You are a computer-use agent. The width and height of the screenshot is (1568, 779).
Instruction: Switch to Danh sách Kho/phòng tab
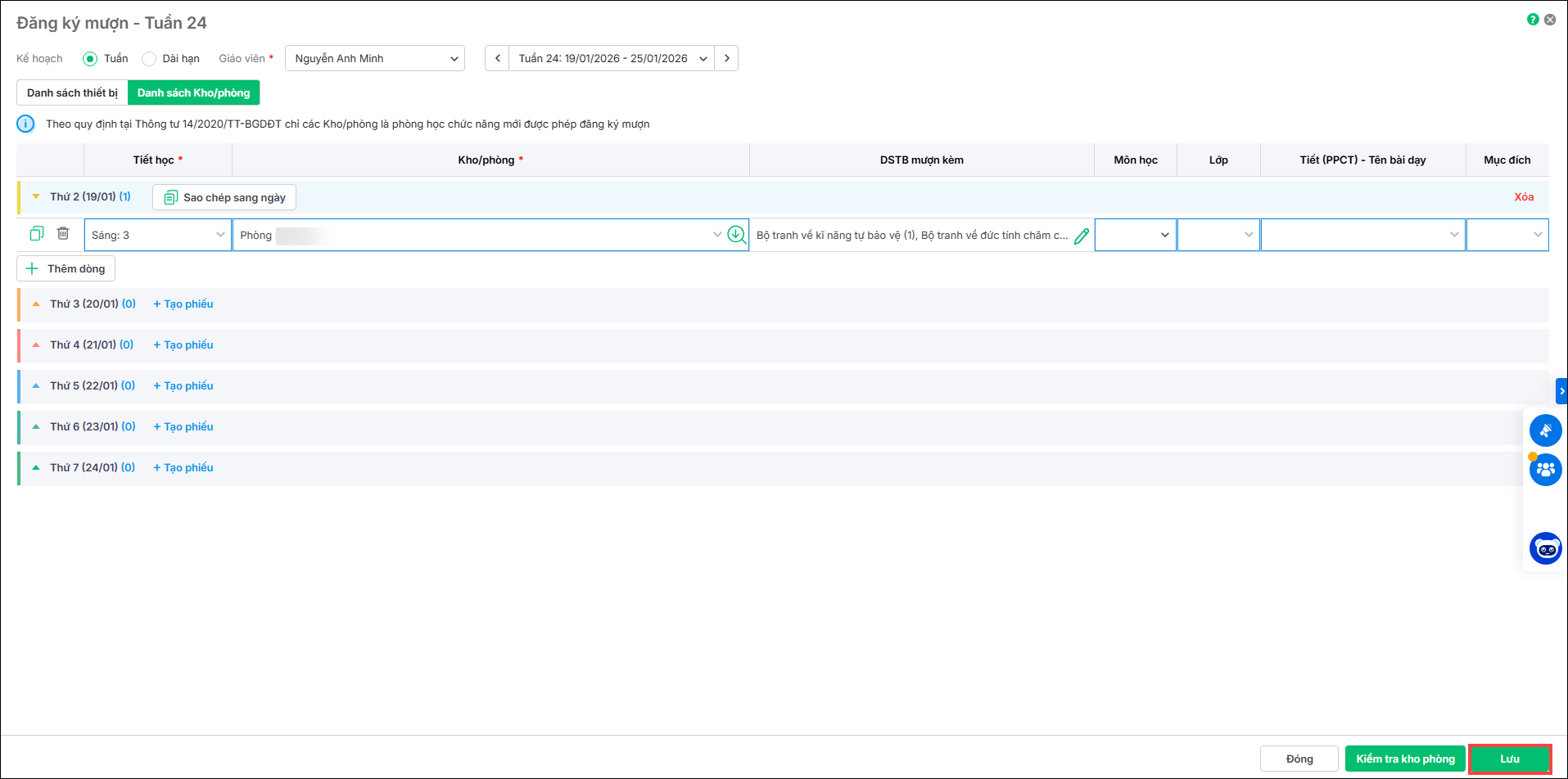(193, 92)
